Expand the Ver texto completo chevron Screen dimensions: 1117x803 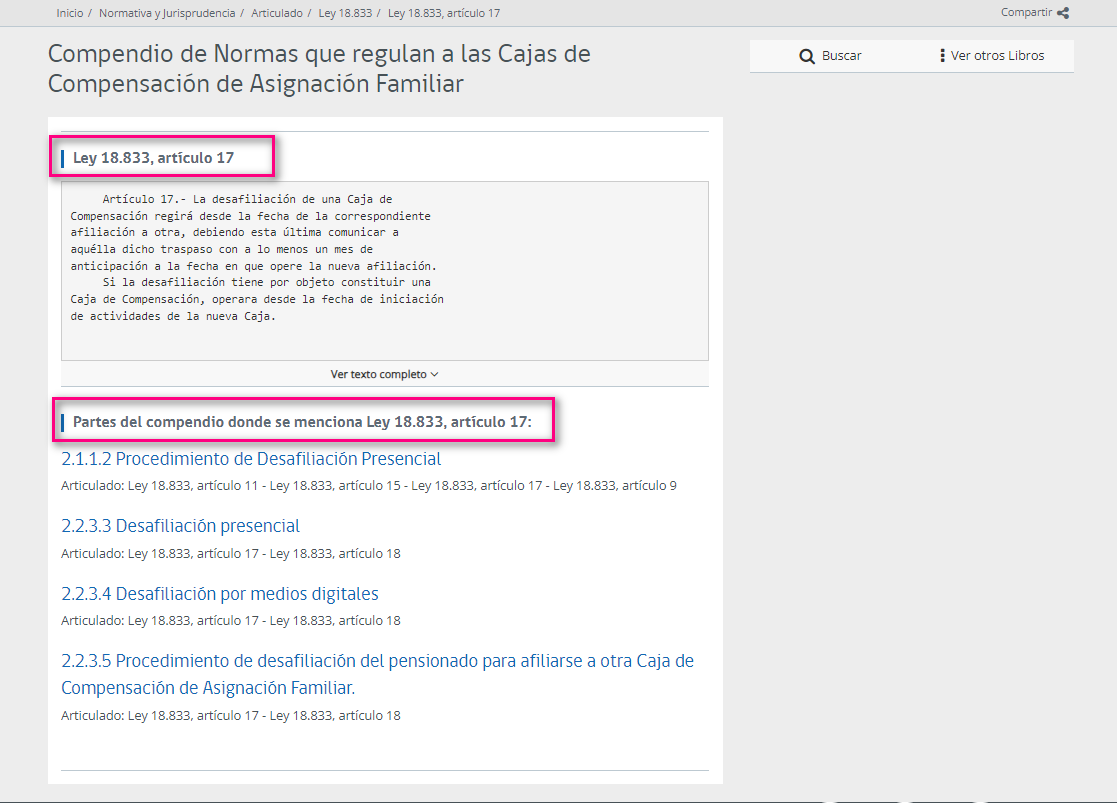point(434,375)
